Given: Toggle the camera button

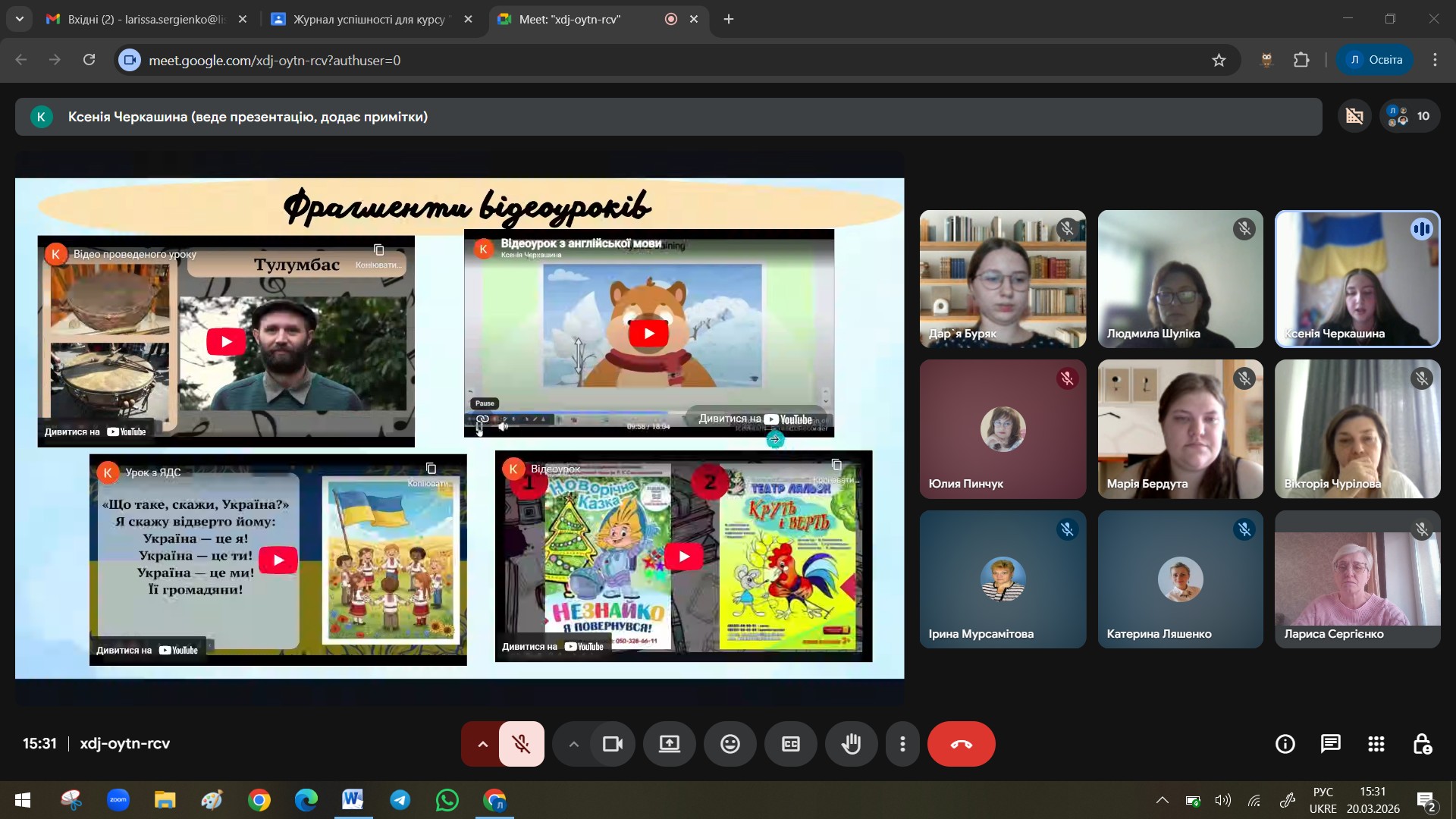Looking at the screenshot, I should [612, 744].
